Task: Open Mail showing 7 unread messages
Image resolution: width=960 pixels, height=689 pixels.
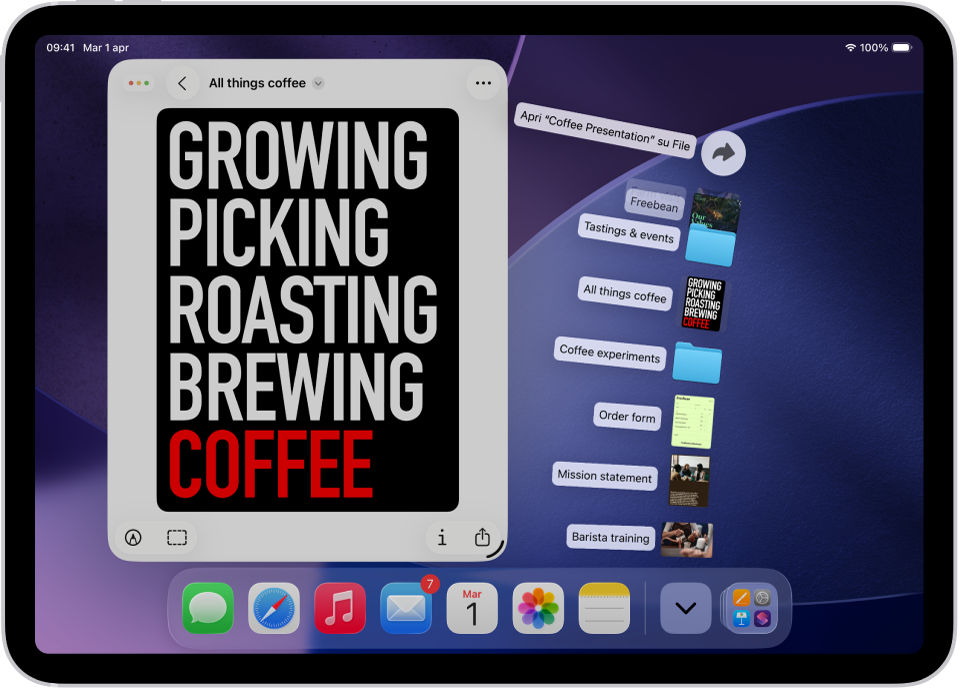Action: pos(406,607)
